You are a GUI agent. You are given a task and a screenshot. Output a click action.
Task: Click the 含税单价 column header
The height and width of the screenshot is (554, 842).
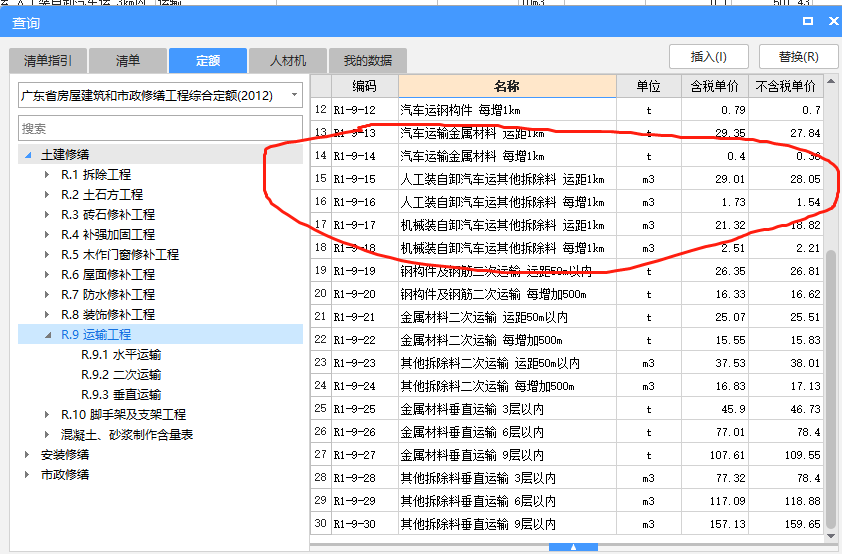coord(715,86)
